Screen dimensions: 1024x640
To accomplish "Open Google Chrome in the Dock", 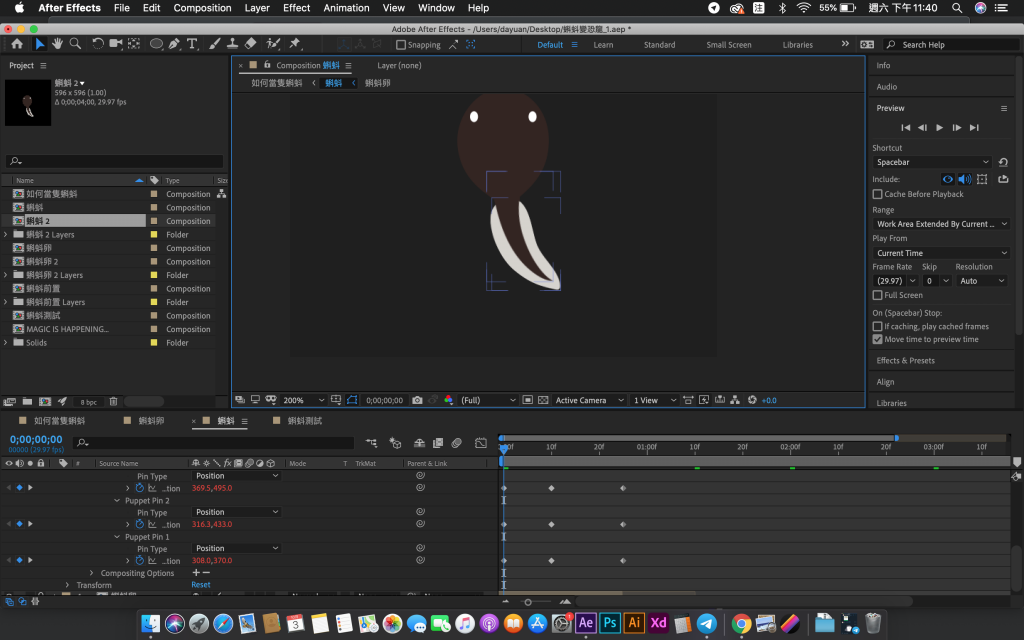I will tap(741, 624).
